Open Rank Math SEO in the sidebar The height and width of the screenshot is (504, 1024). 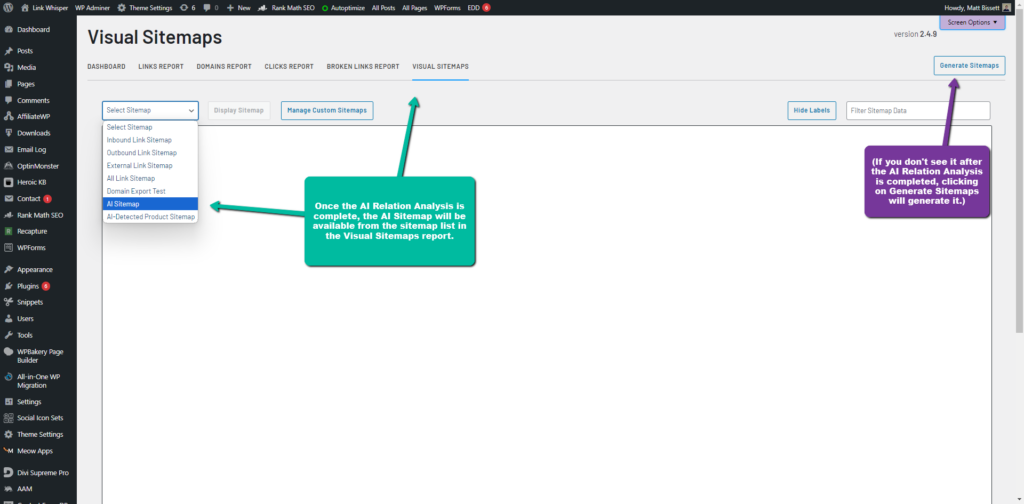[x=39, y=215]
